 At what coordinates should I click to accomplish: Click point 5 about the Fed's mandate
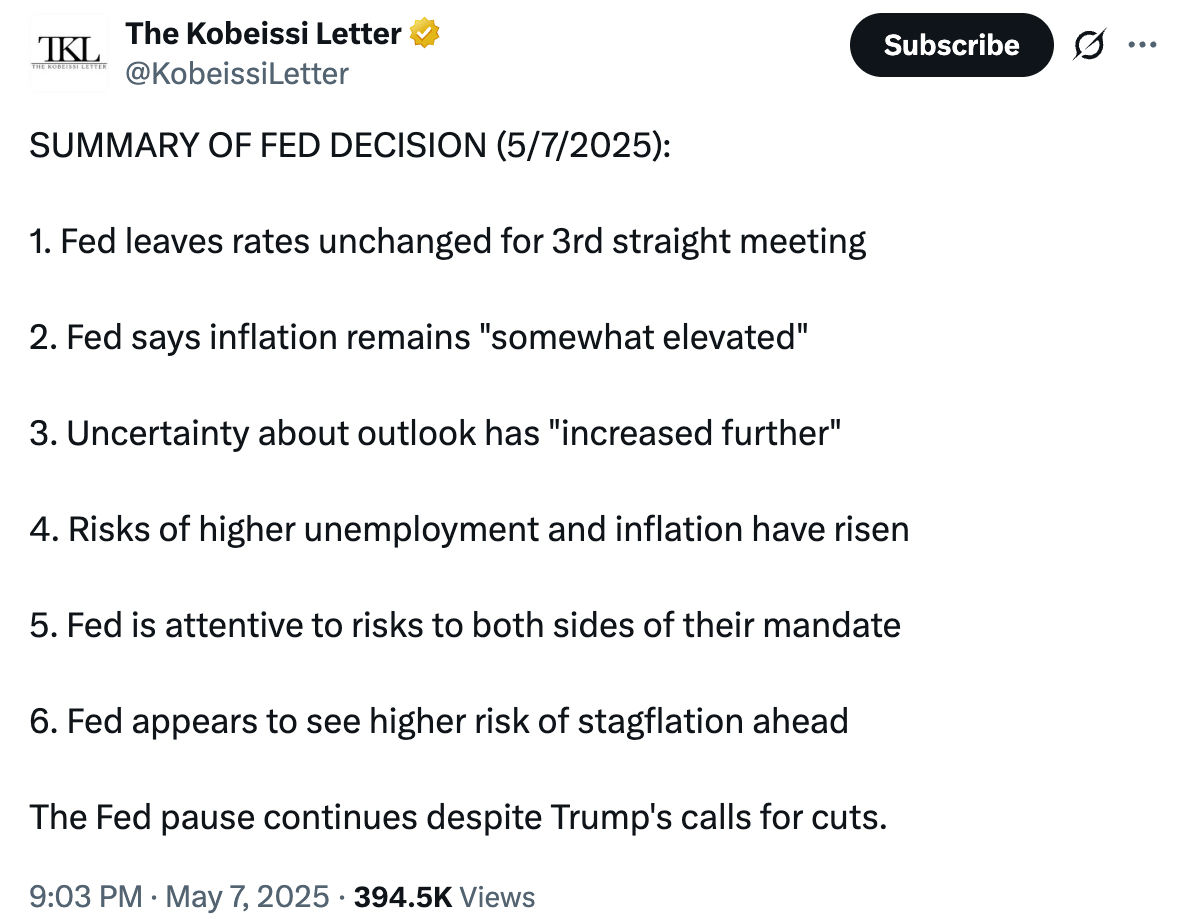tap(465, 625)
